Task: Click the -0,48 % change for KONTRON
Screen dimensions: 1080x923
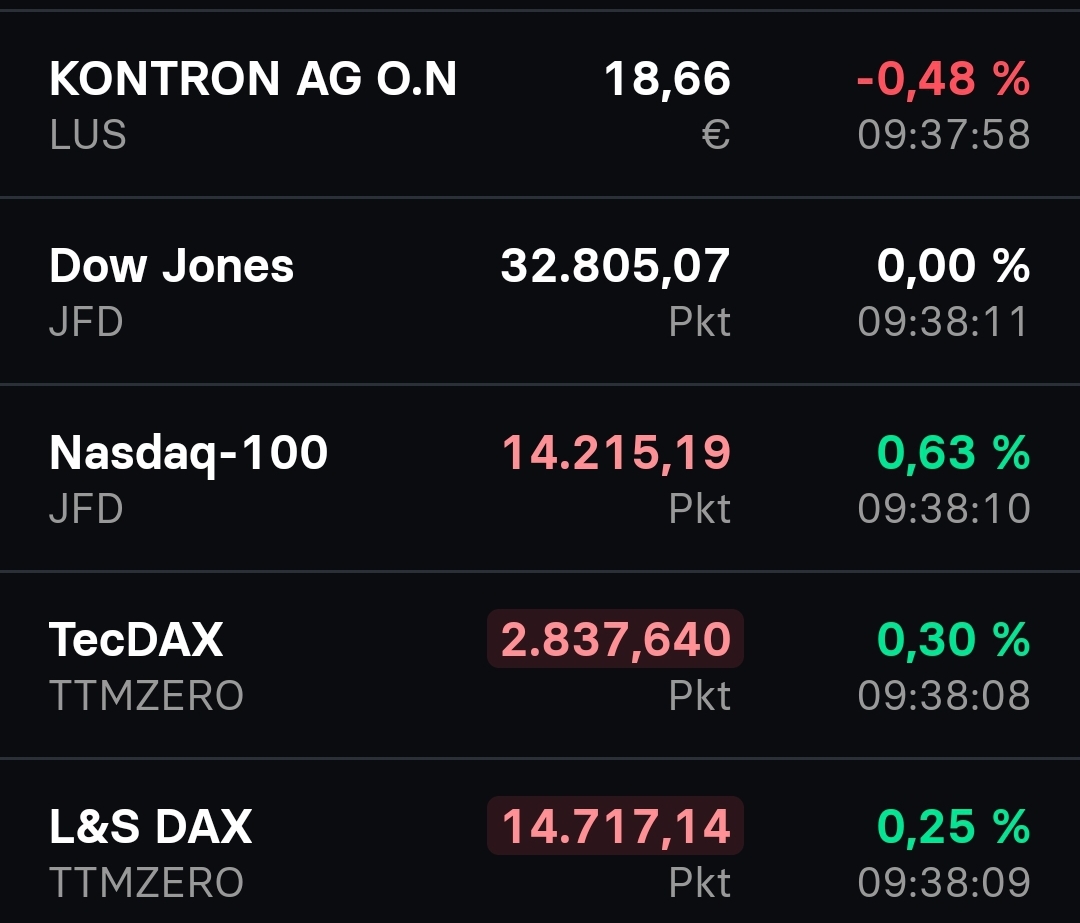Action: pos(943,79)
